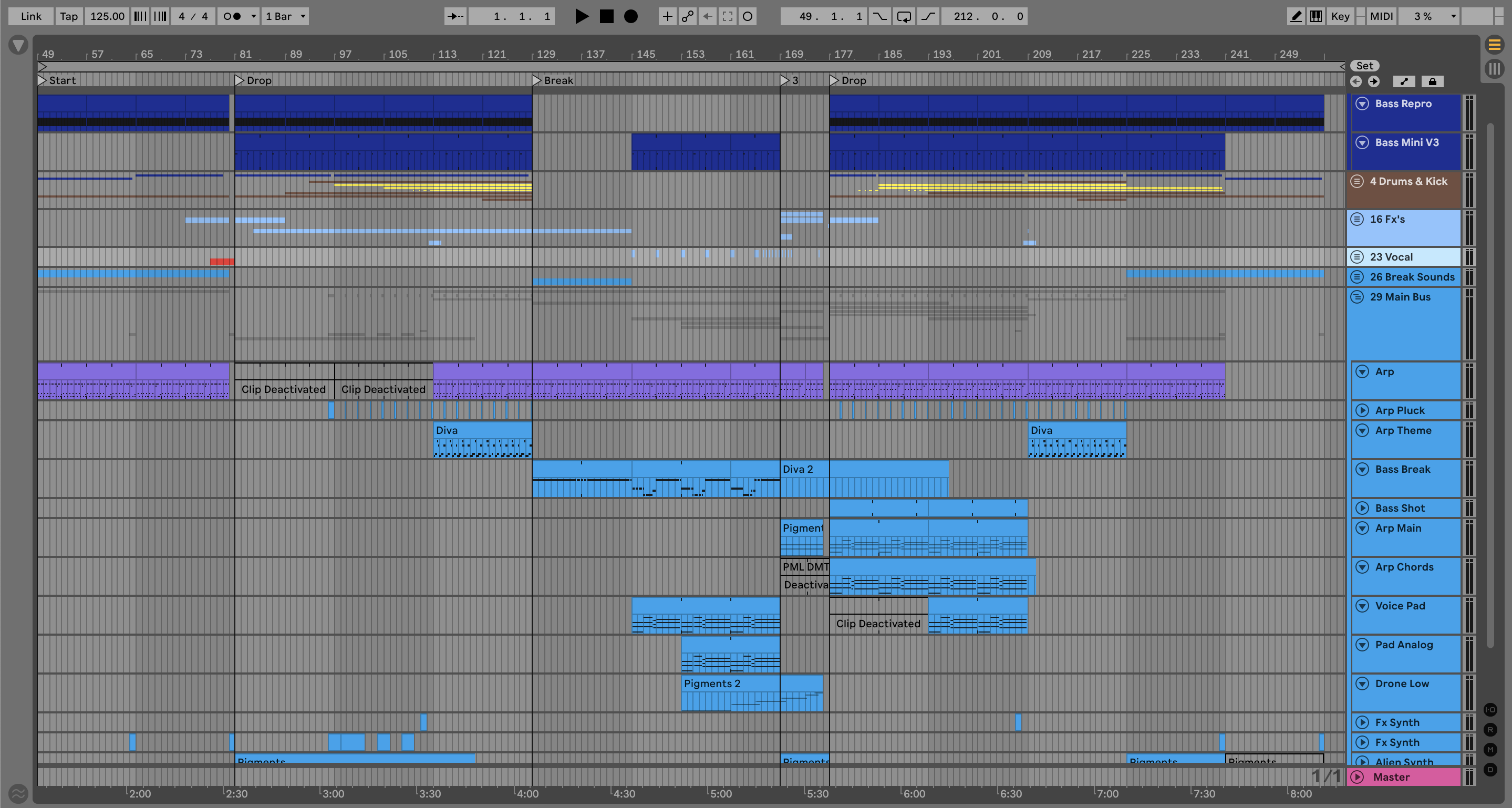
Task: Open the overview toggle at bottom left
Action: click(18, 793)
